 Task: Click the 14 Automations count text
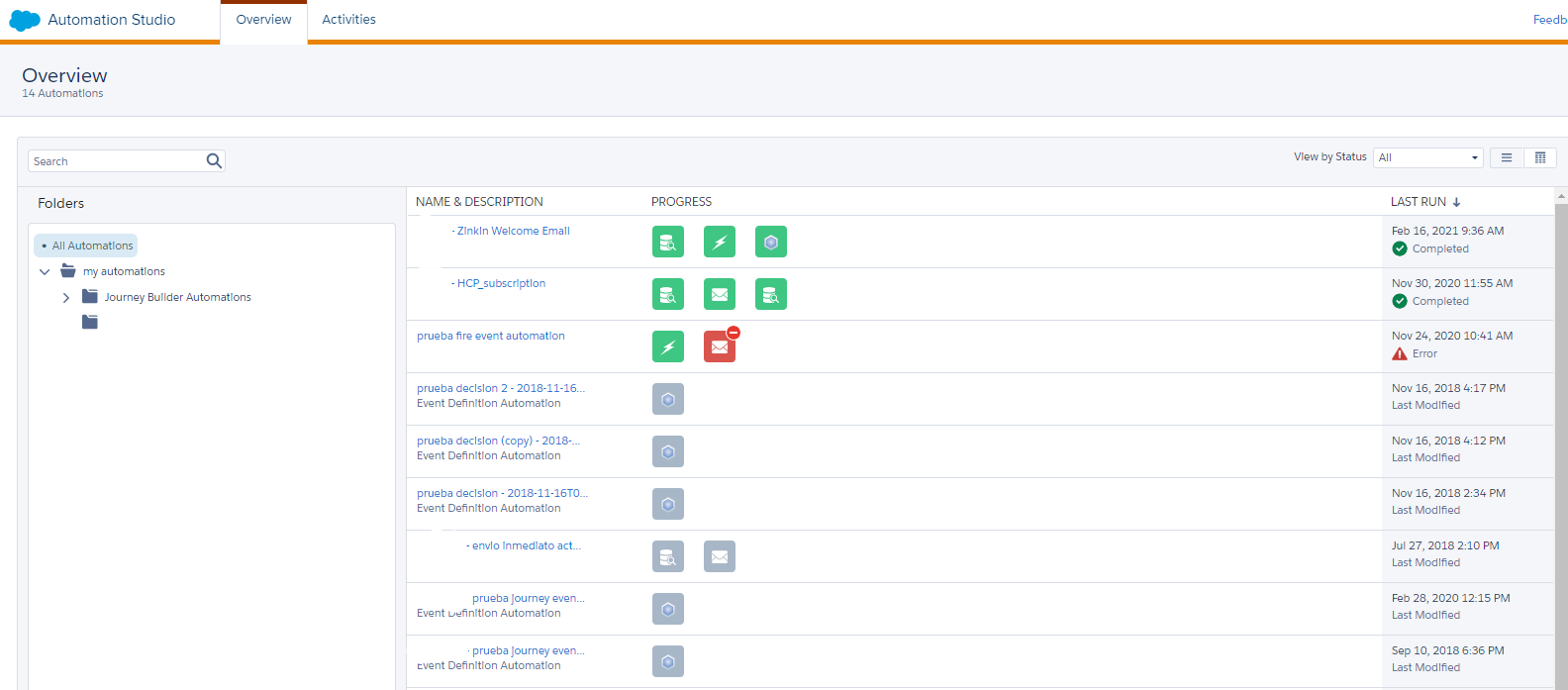[x=62, y=93]
